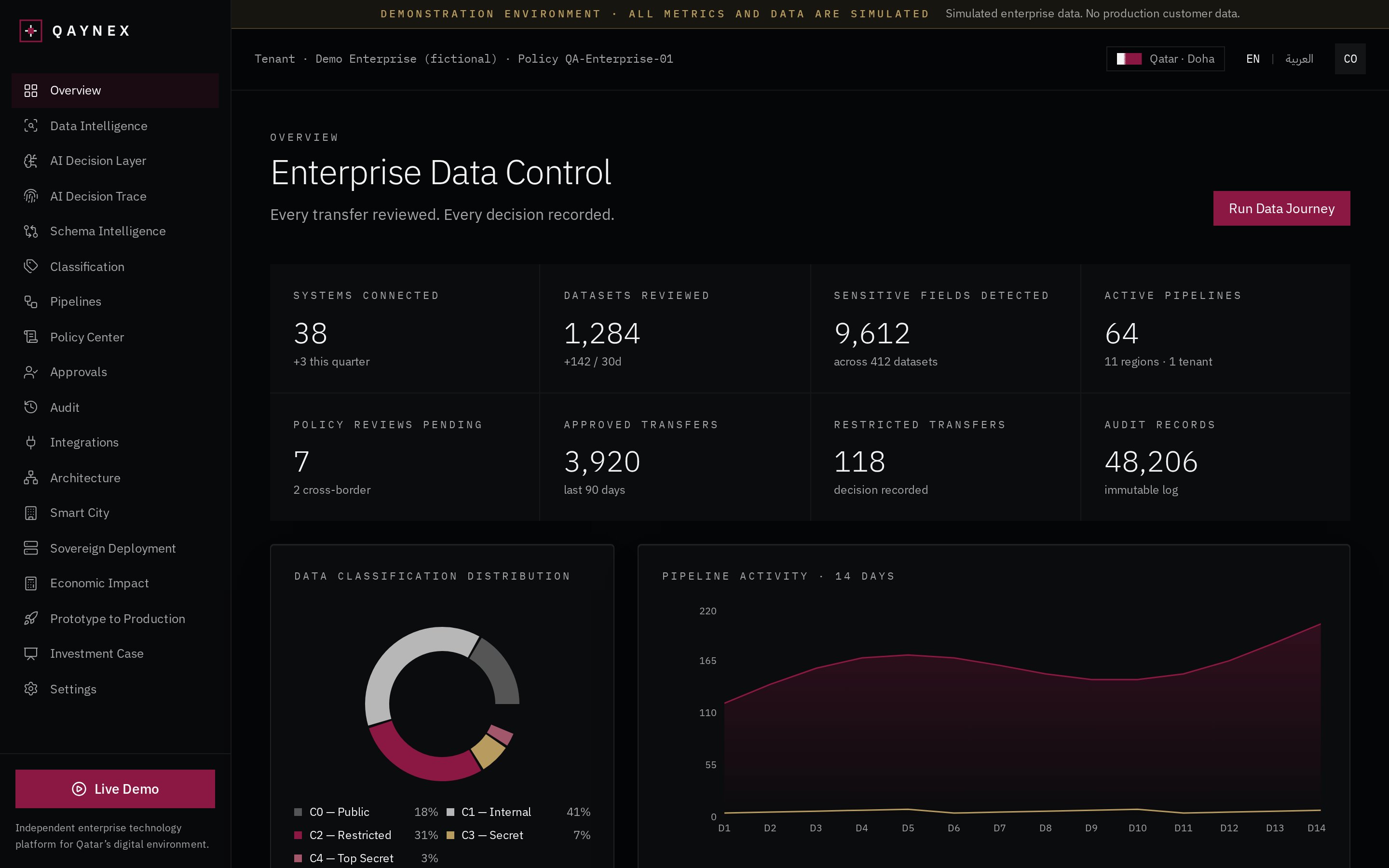Viewport: 1389px width, 868px height.
Task: Open the CO user avatar menu
Action: [x=1350, y=58]
